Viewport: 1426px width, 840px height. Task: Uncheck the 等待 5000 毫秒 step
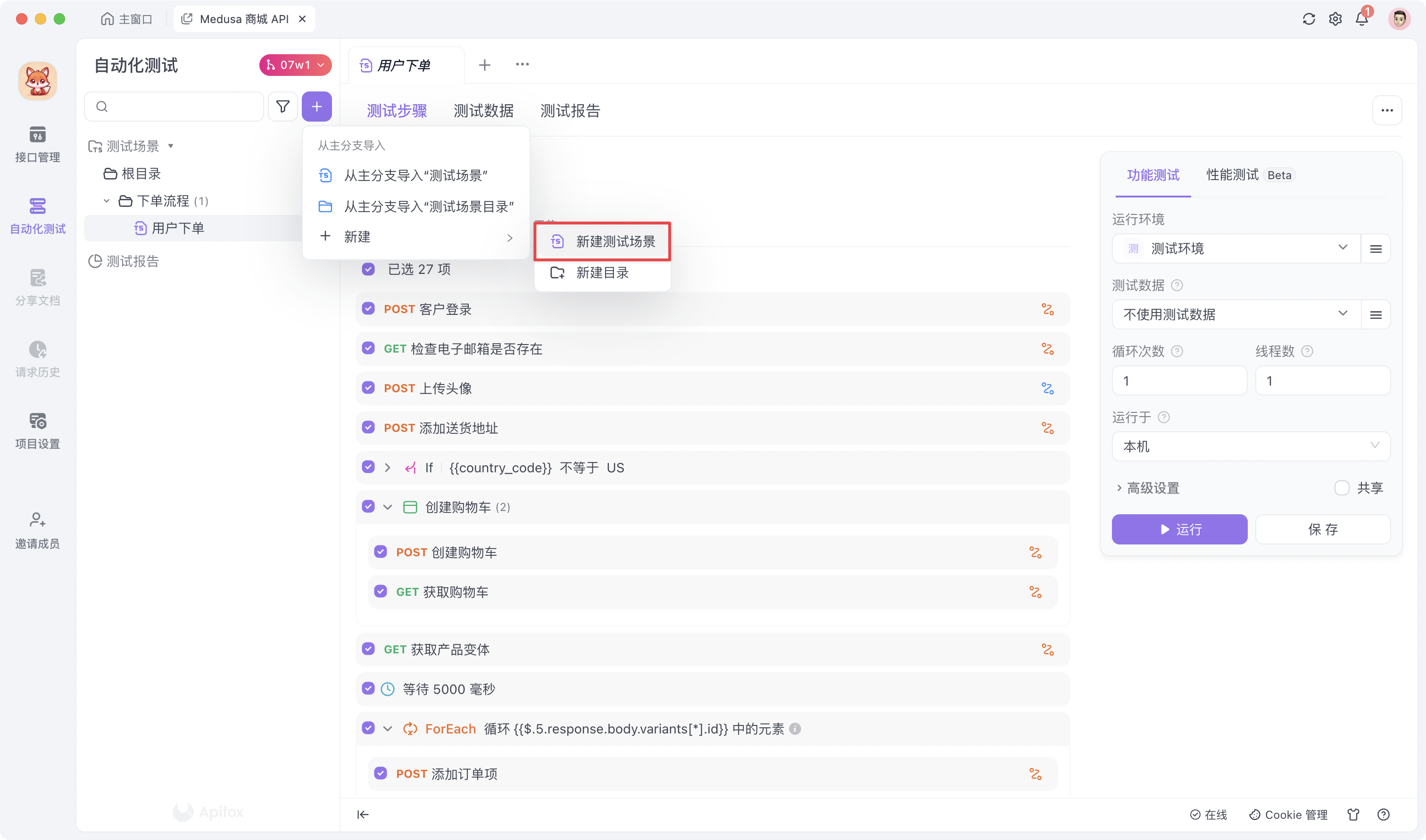coord(369,689)
